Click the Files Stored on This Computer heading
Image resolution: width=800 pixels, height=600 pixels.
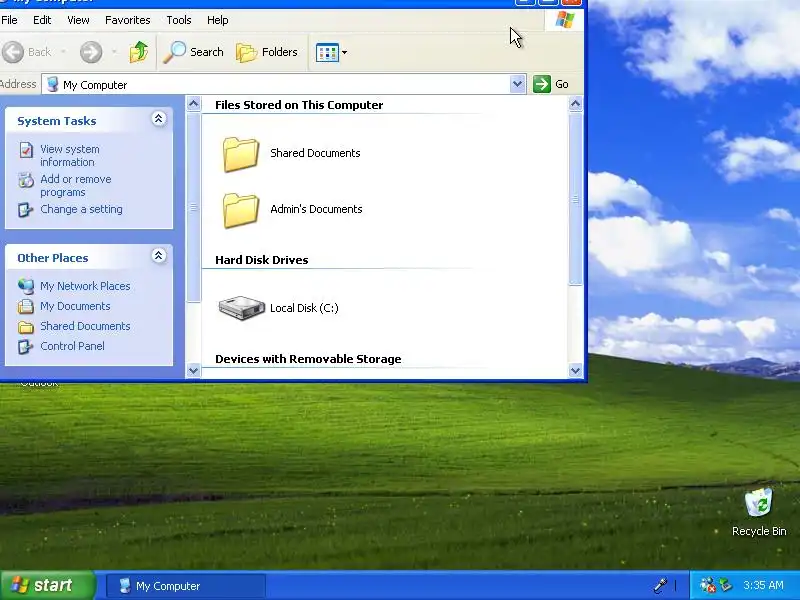tap(299, 105)
